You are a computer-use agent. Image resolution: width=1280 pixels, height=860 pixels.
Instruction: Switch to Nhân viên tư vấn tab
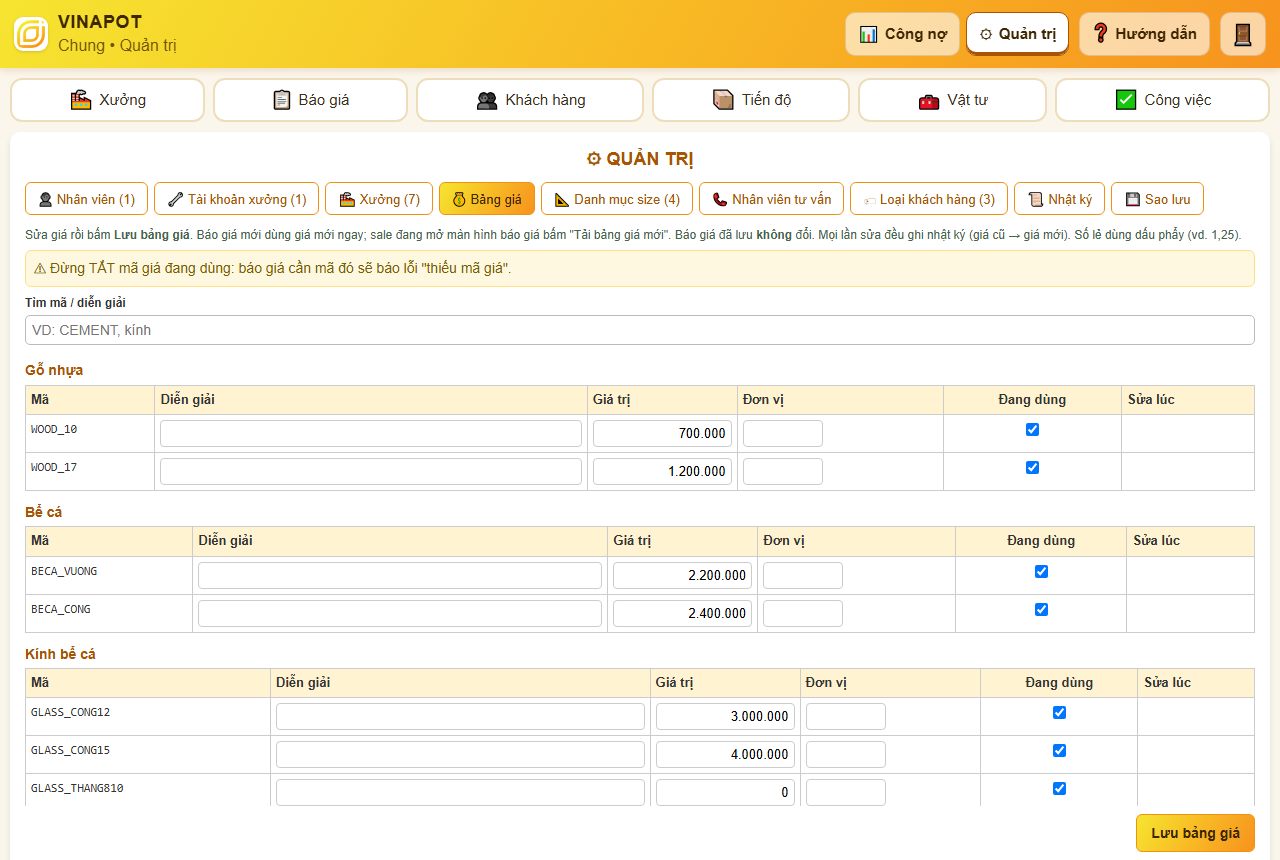tap(771, 199)
